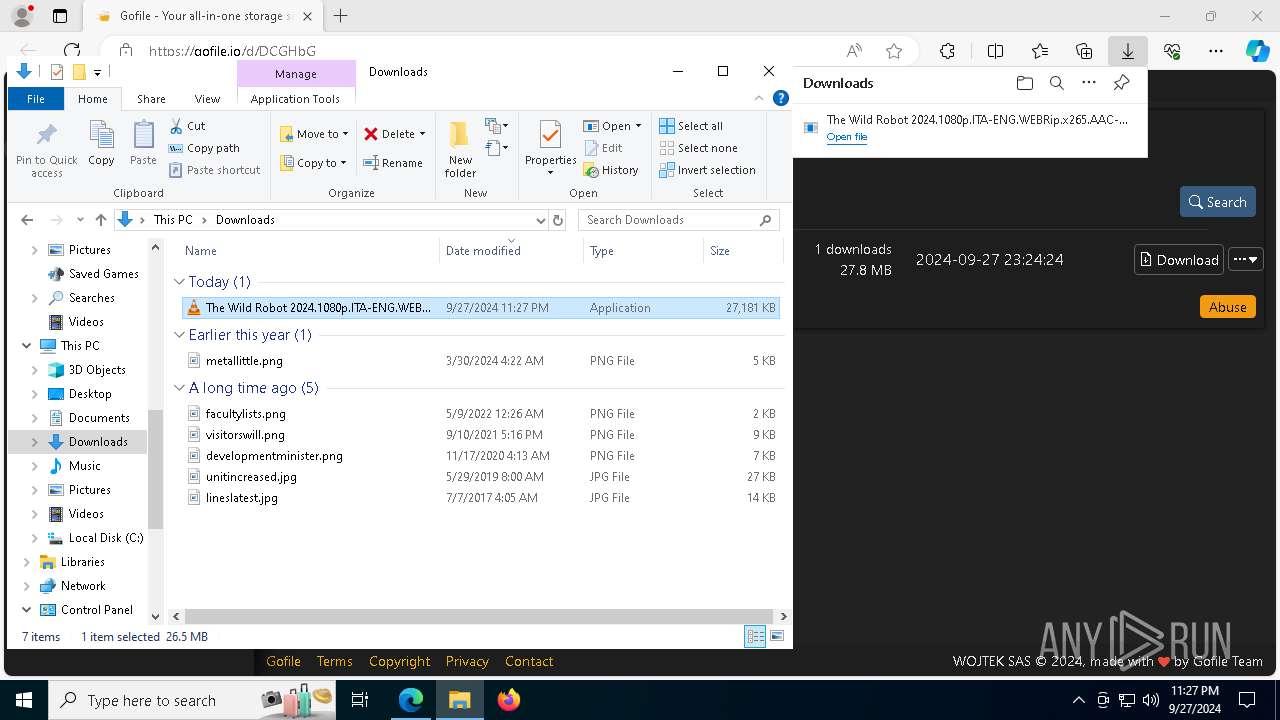
Task: Pin the Edge downloads panel
Action: pos(1122,83)
